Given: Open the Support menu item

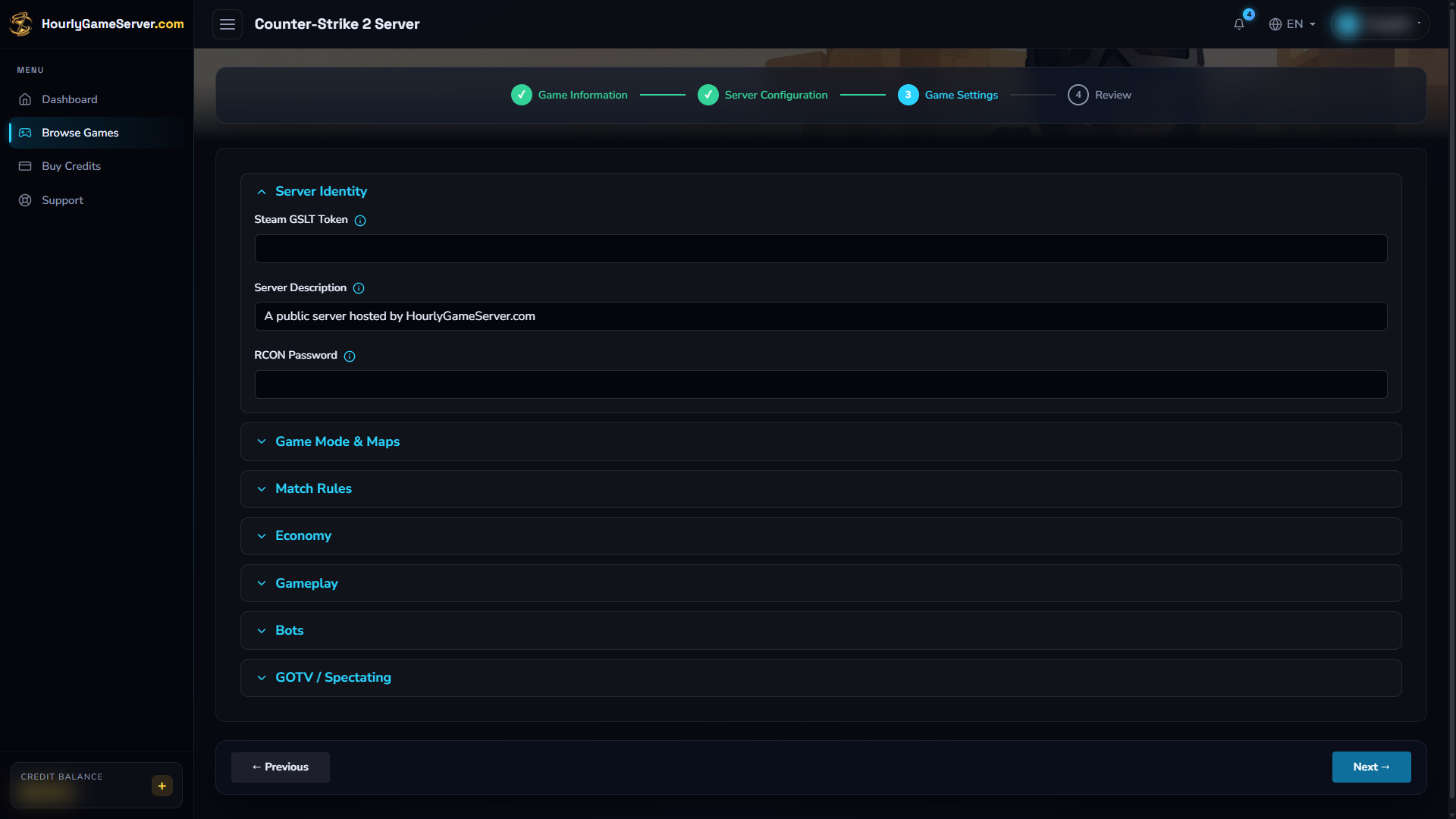Looking at the screenshot, I should click(96, 200).
